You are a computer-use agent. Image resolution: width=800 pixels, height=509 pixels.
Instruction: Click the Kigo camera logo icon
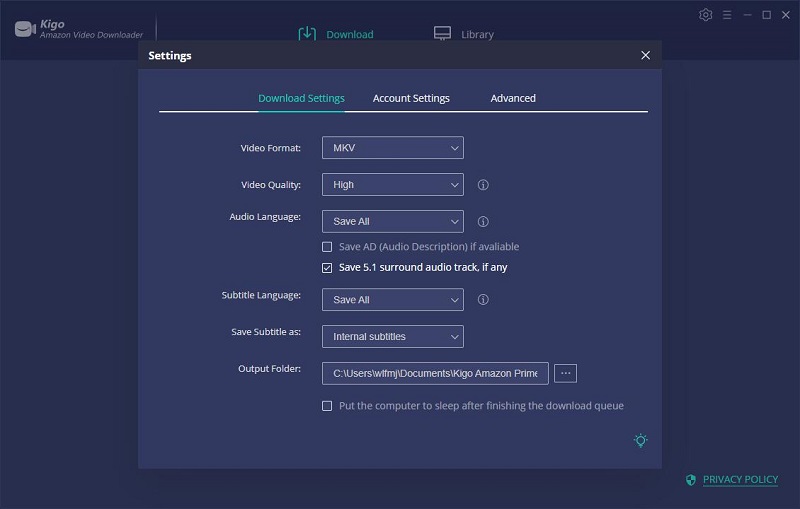tap(25, 29)
